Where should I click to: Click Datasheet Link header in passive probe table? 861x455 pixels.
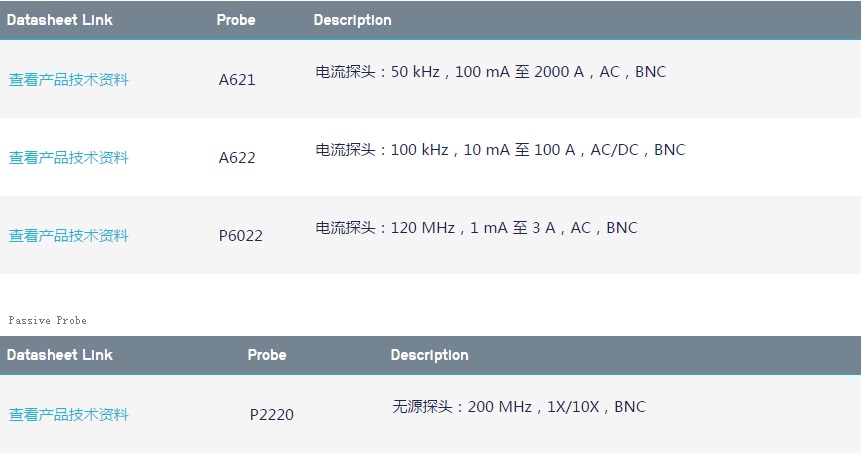60,355
